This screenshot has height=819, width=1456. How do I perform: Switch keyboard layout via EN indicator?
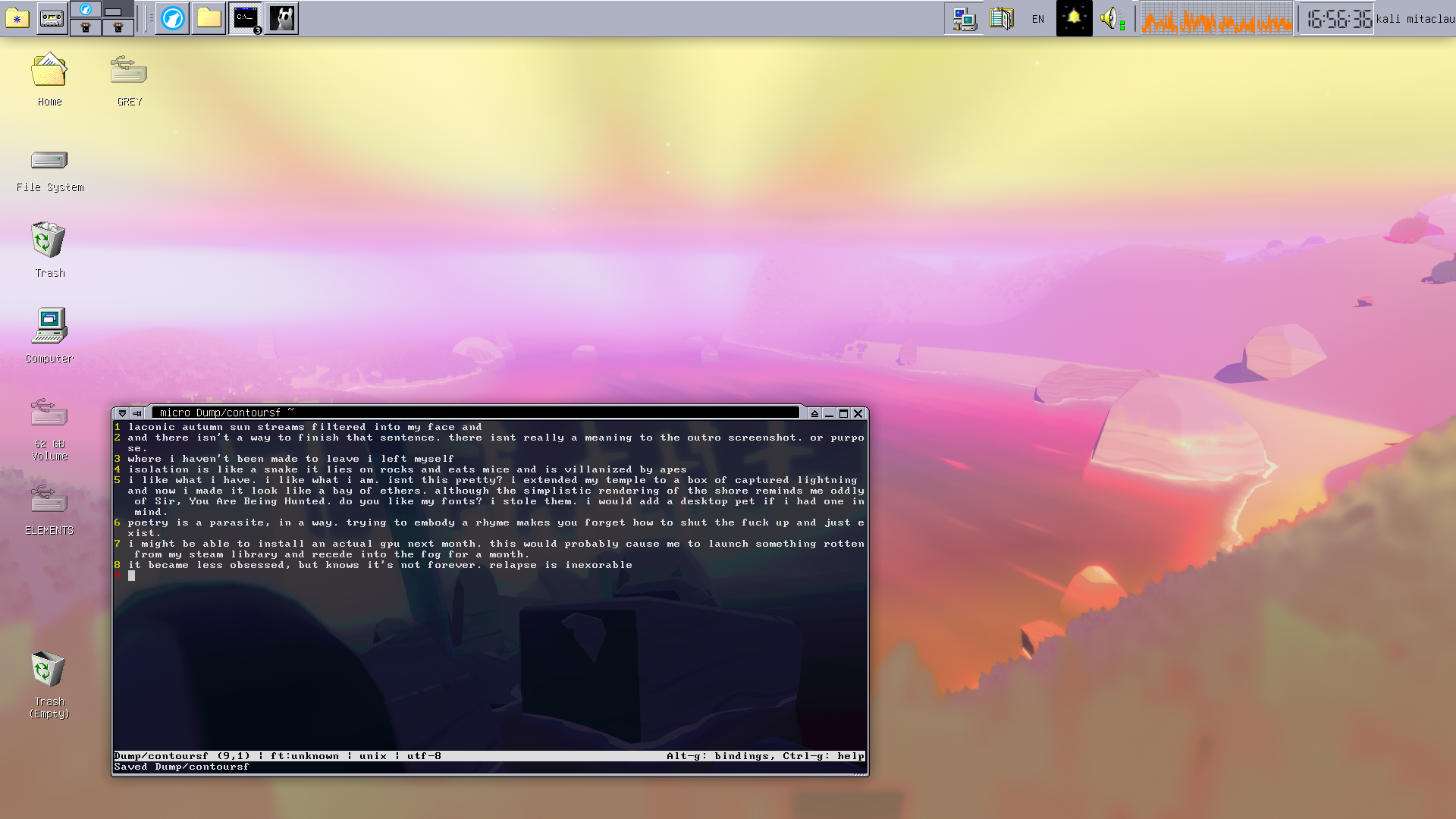point(1038,19)
